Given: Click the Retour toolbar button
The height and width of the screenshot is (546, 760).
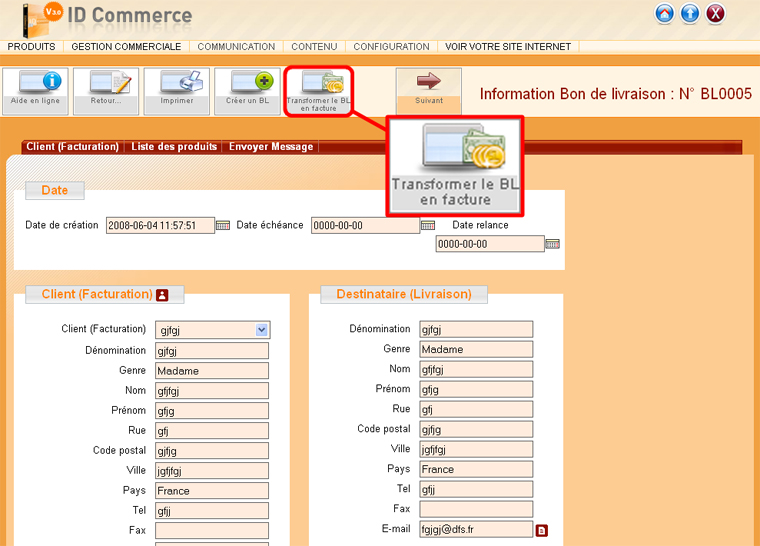Looking at the screenshot, I should pos(106,91).
